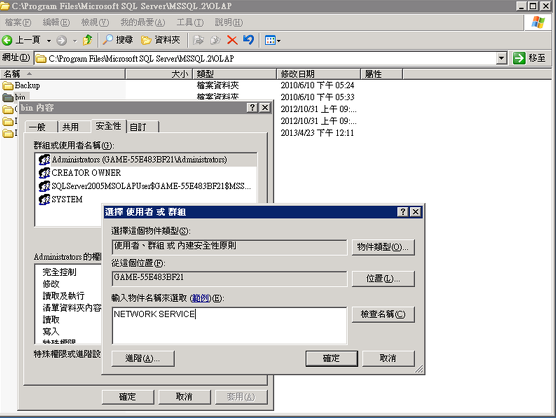Click the green Go (移至) button
This screenshot has width=556, height=418.
point(530,58)
